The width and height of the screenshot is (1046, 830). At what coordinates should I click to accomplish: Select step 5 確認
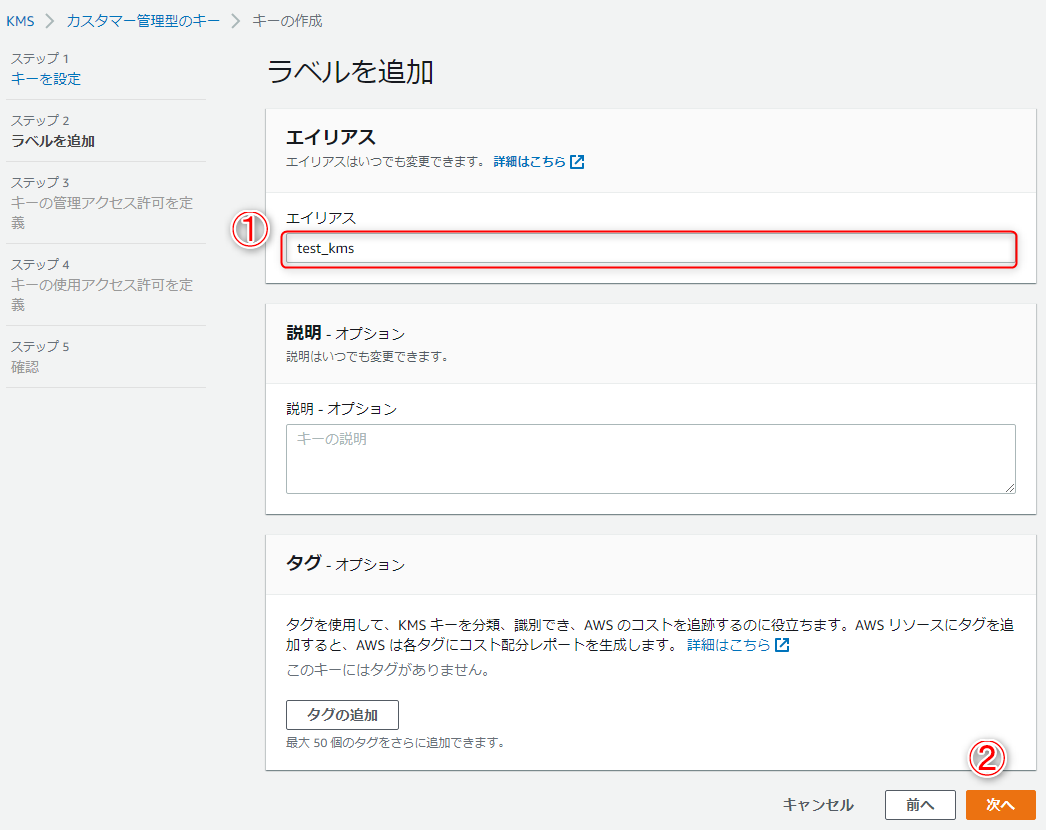(25, 367)
